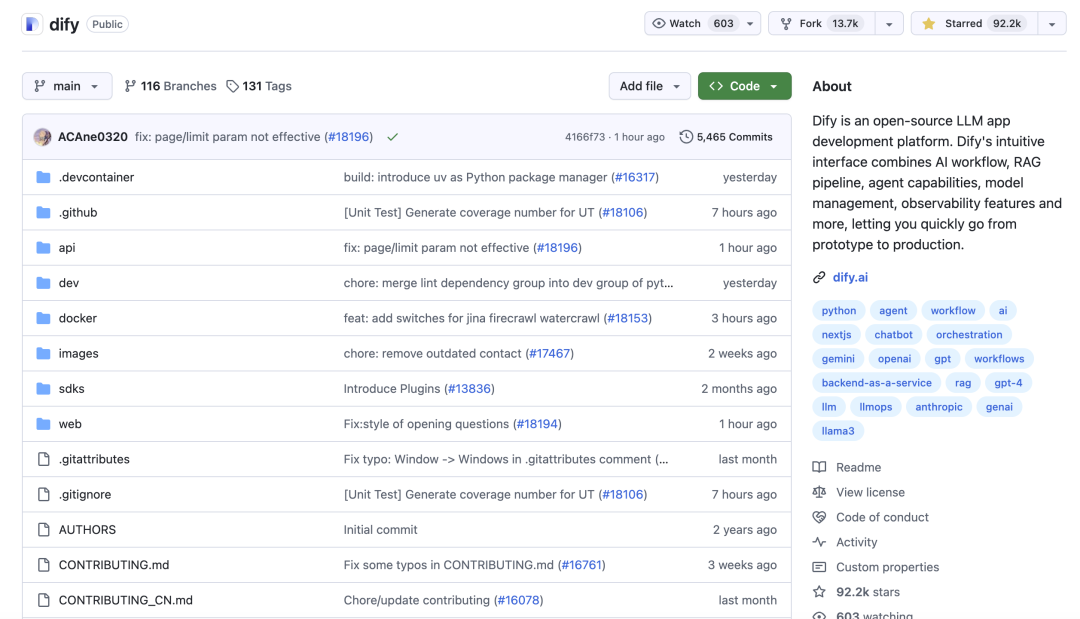Click the Readme book icon

tap(819, 467)
